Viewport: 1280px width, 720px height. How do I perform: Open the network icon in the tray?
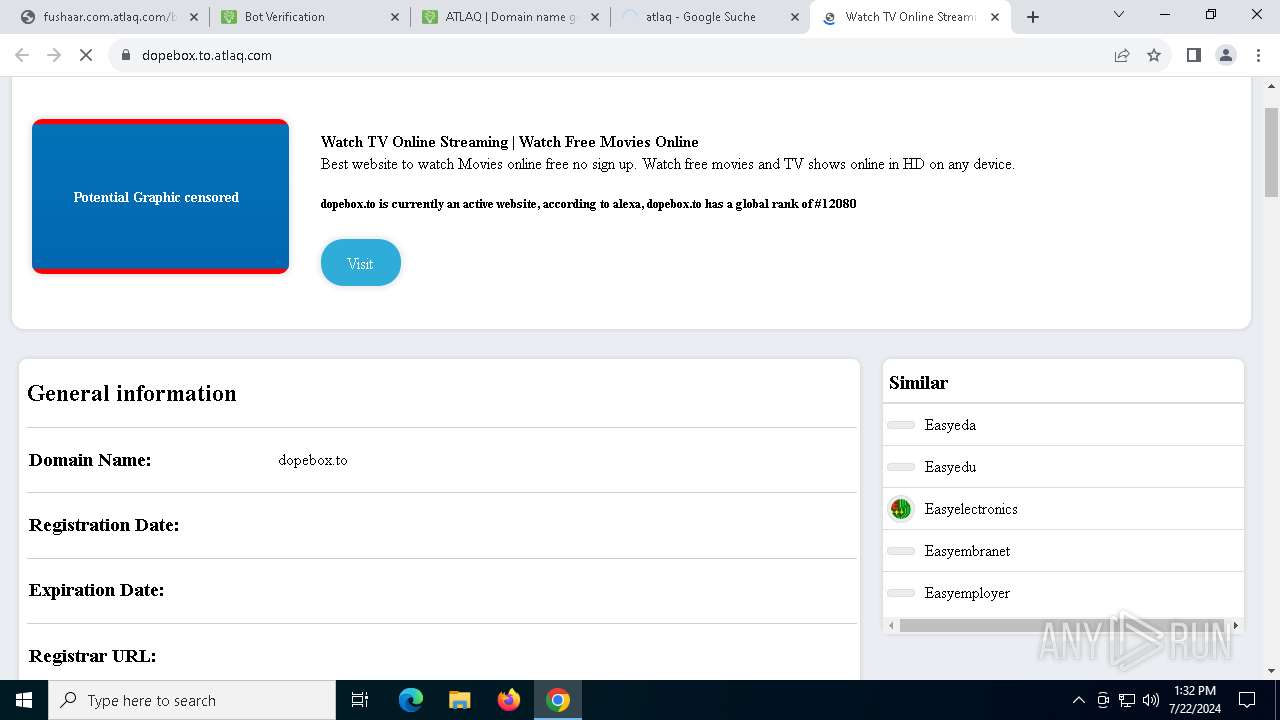tap(1127, 700)
